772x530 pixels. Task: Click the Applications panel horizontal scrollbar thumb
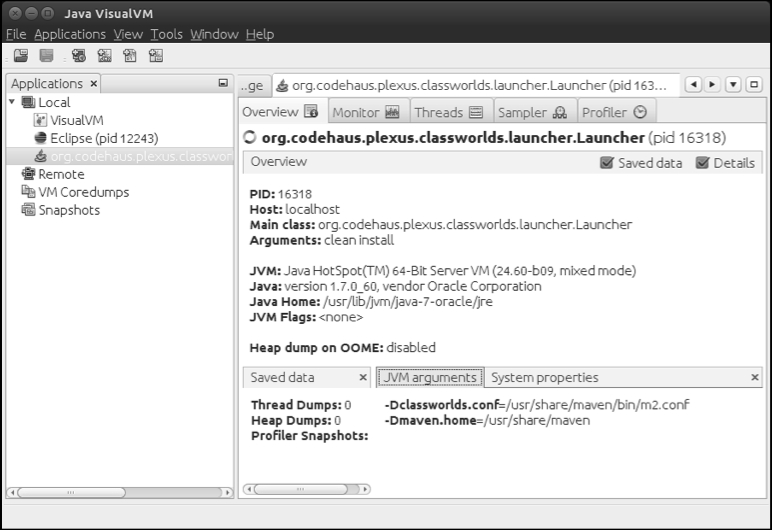[71, 492]
